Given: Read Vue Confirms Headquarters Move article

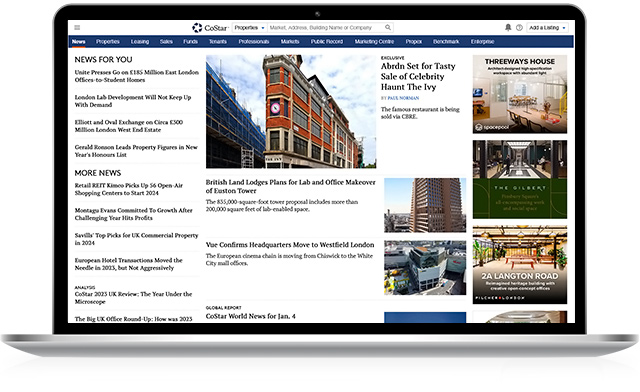Looking at the screenshot, I should pyautogui.click(x=290, y=245).
